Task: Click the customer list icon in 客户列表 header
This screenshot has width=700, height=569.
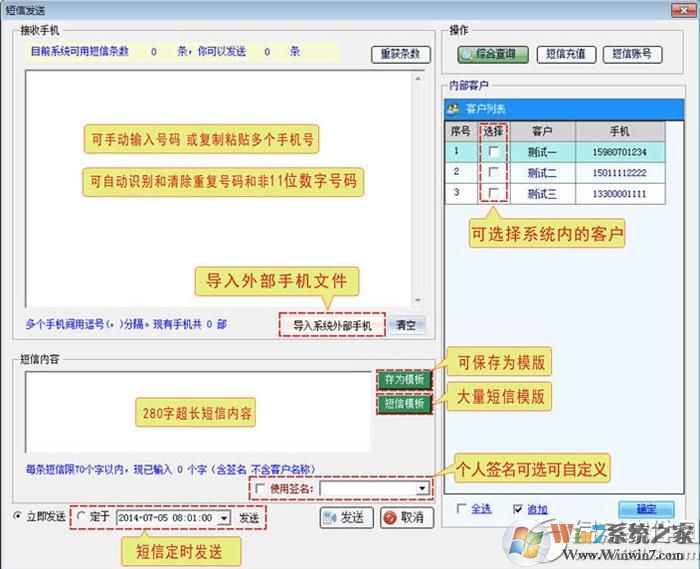Action: coord(453,108)
